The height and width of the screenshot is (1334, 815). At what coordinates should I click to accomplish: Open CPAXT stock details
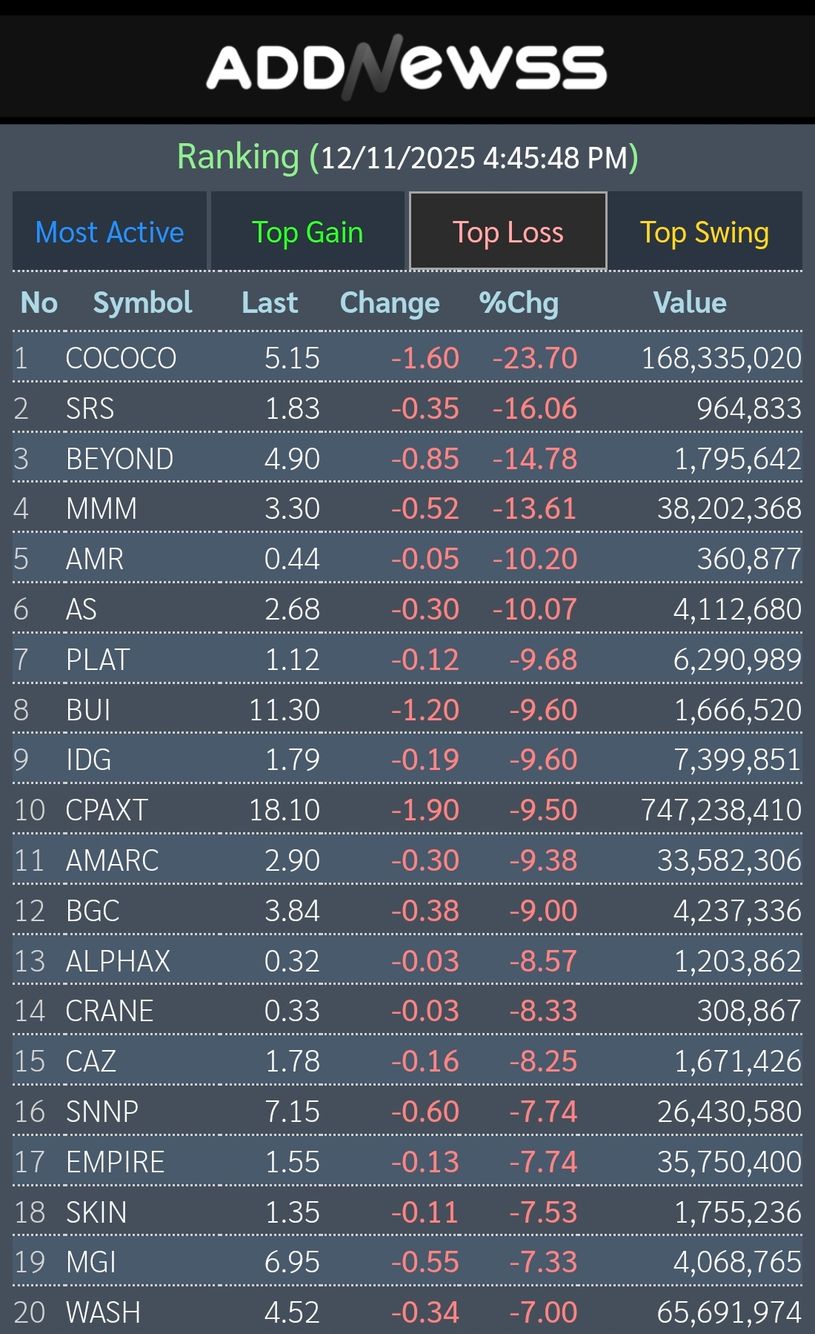[x=106, y=810]
